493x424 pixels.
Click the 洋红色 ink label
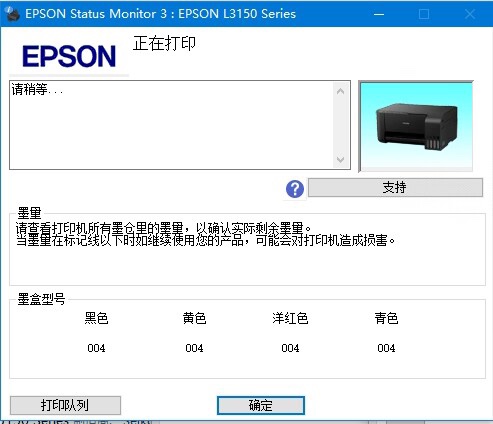(290, 318)
